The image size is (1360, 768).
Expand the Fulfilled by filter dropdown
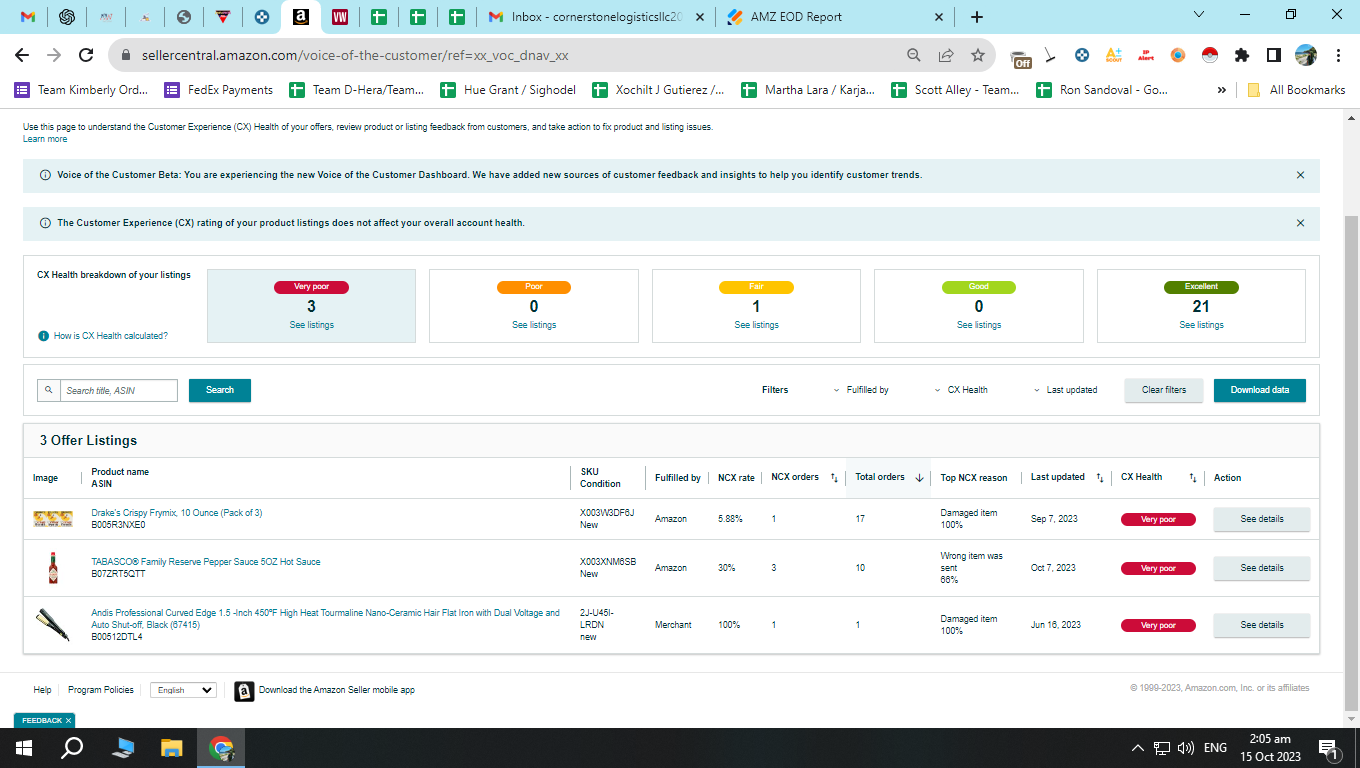pyautogui.click(x=861, y=390)
